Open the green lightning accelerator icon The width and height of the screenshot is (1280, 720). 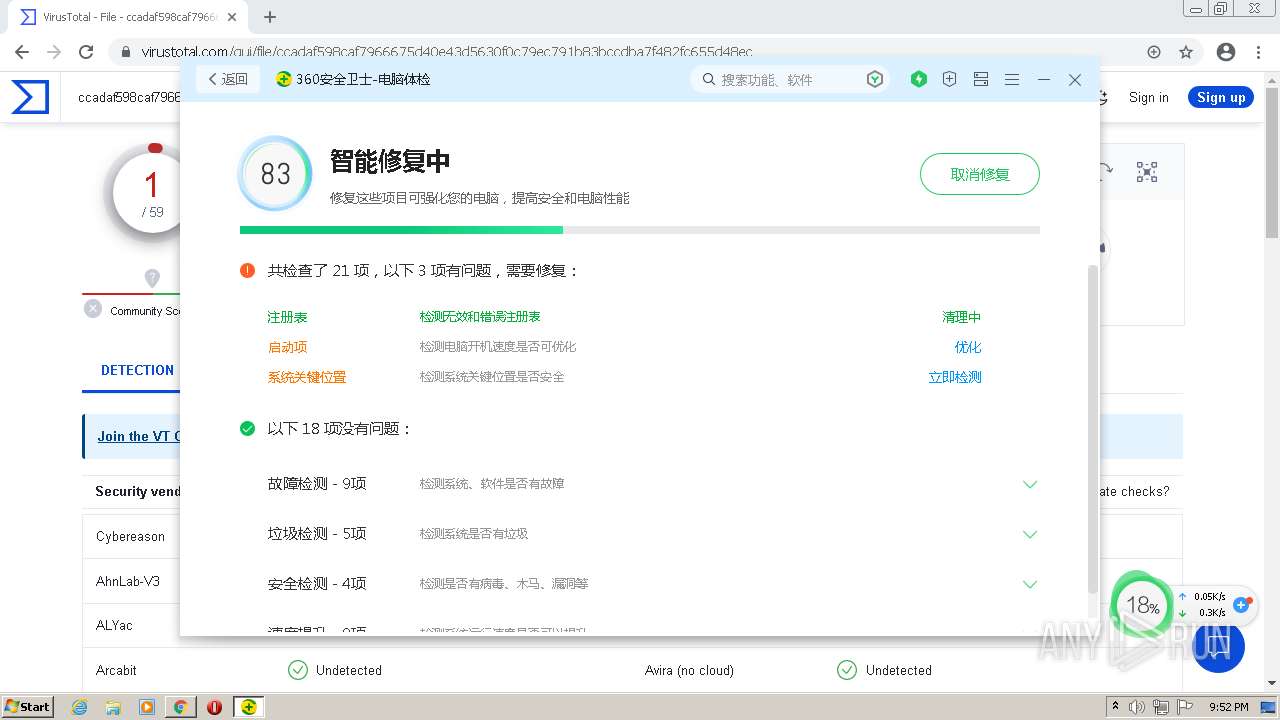pyautogui.click(x=919, y=79)
